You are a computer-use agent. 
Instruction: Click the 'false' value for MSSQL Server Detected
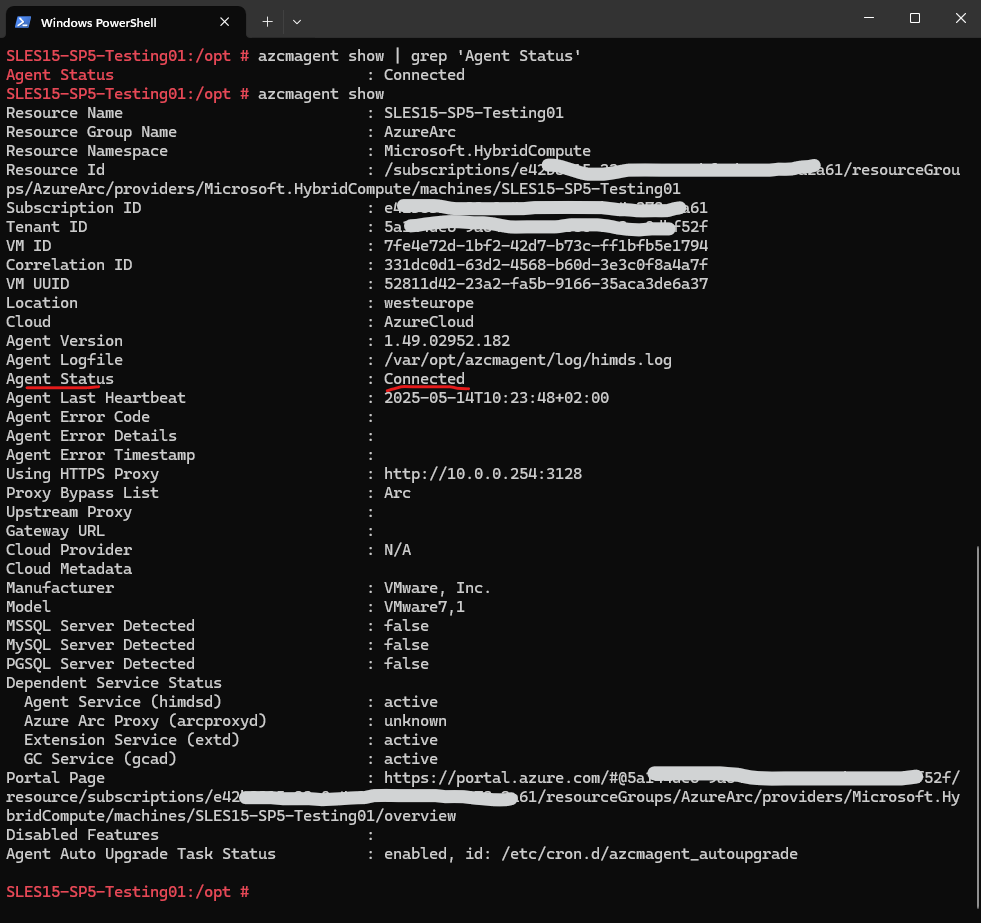(x=406, y=626)
